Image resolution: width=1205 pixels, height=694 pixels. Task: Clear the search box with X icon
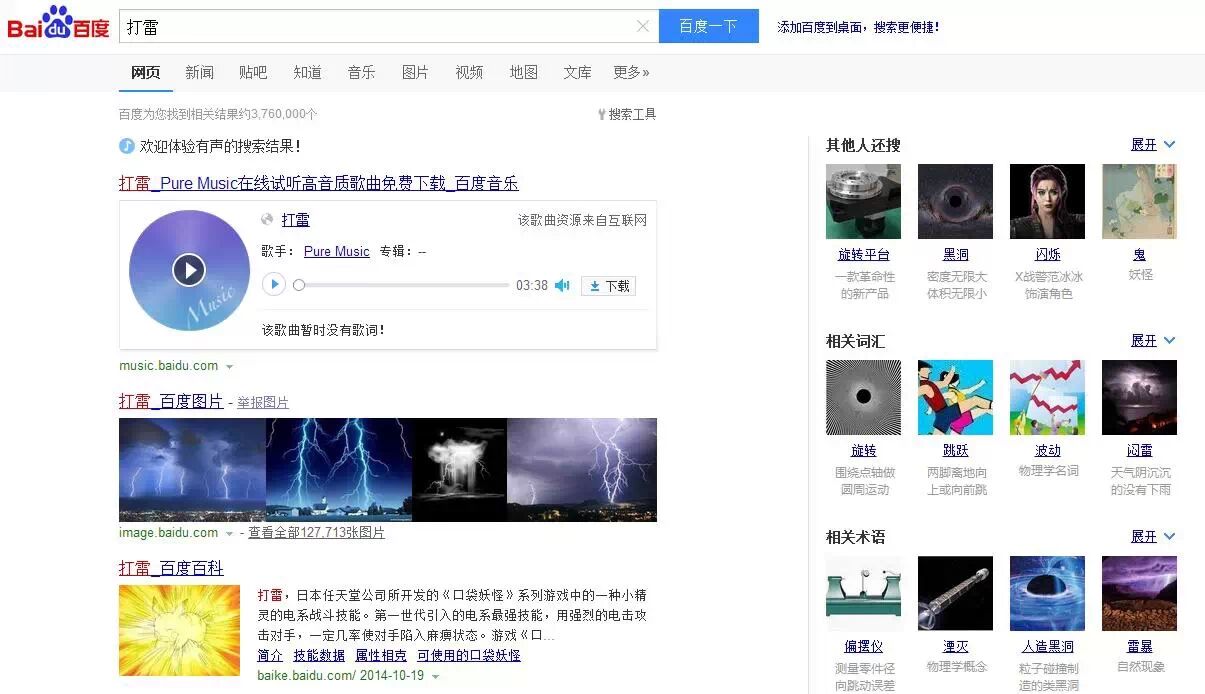coord(642,26)
